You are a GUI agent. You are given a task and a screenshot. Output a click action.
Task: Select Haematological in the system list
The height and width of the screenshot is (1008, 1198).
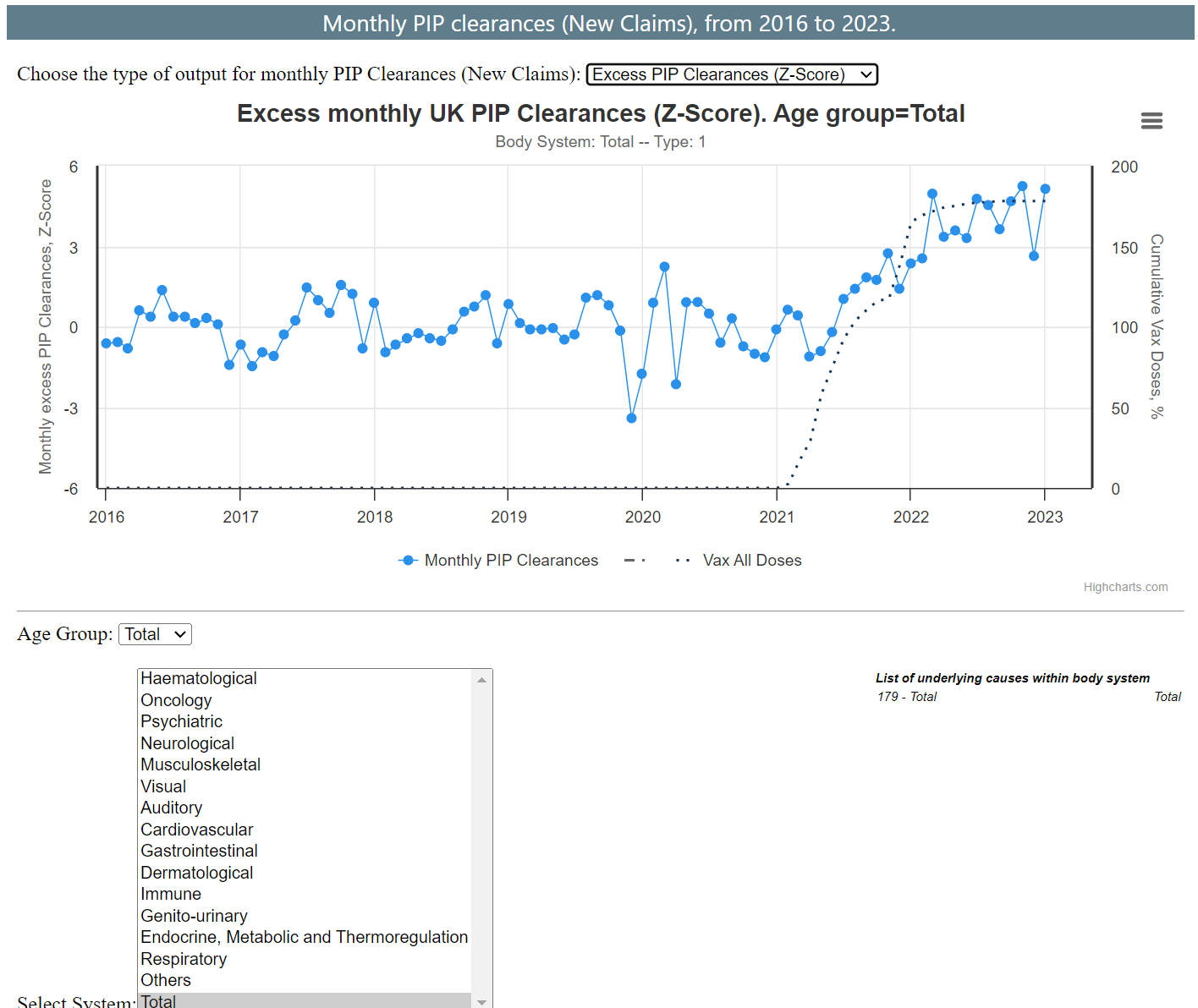(199, 678)
